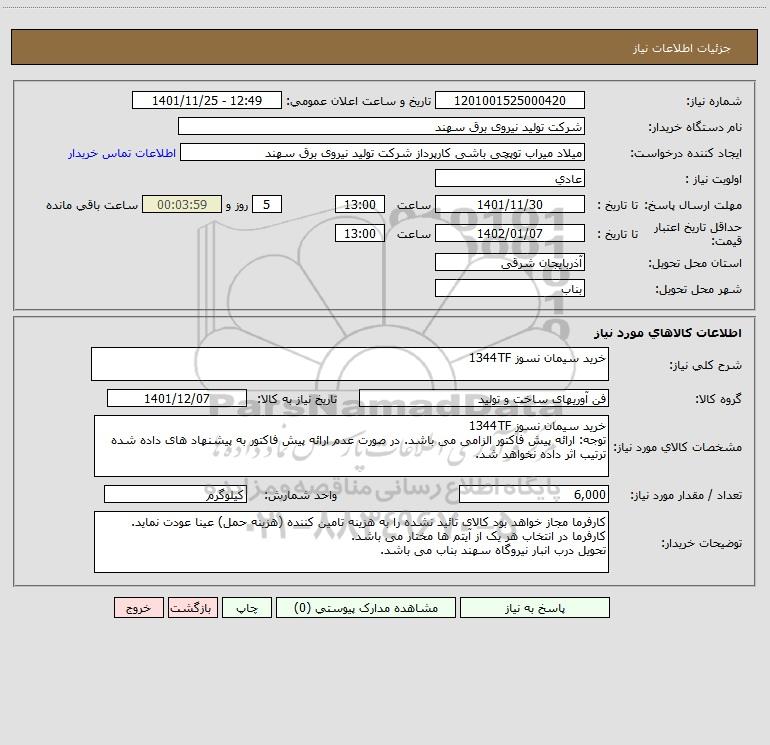Click the remaining time countdown 00:03:59
The height and width of the screenshot is (745, 770).
[182, 204]
